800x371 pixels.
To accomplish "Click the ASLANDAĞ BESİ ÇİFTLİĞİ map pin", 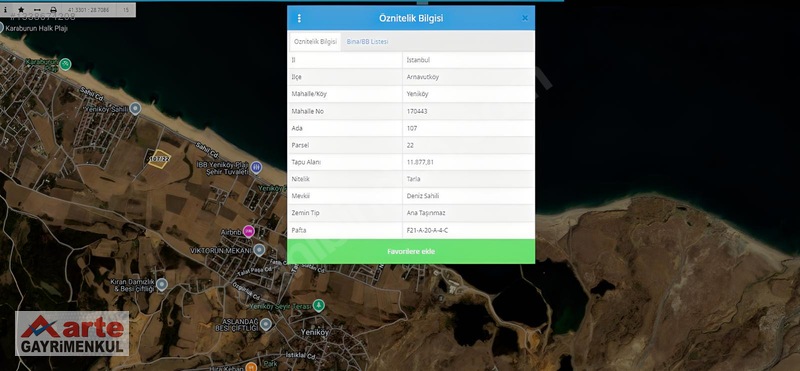I will point(266,324).
